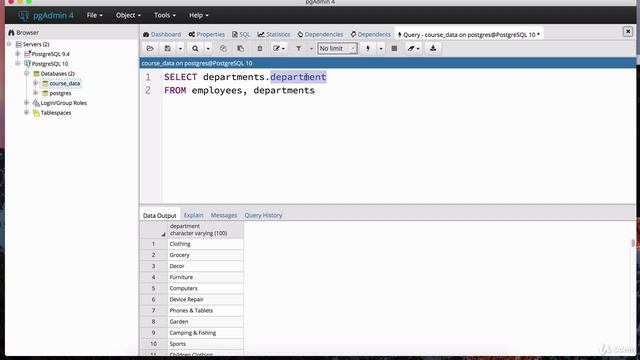Expand the Login/Group Roles node
Viewport: 640px width, 360px height.
pos(27,103)
